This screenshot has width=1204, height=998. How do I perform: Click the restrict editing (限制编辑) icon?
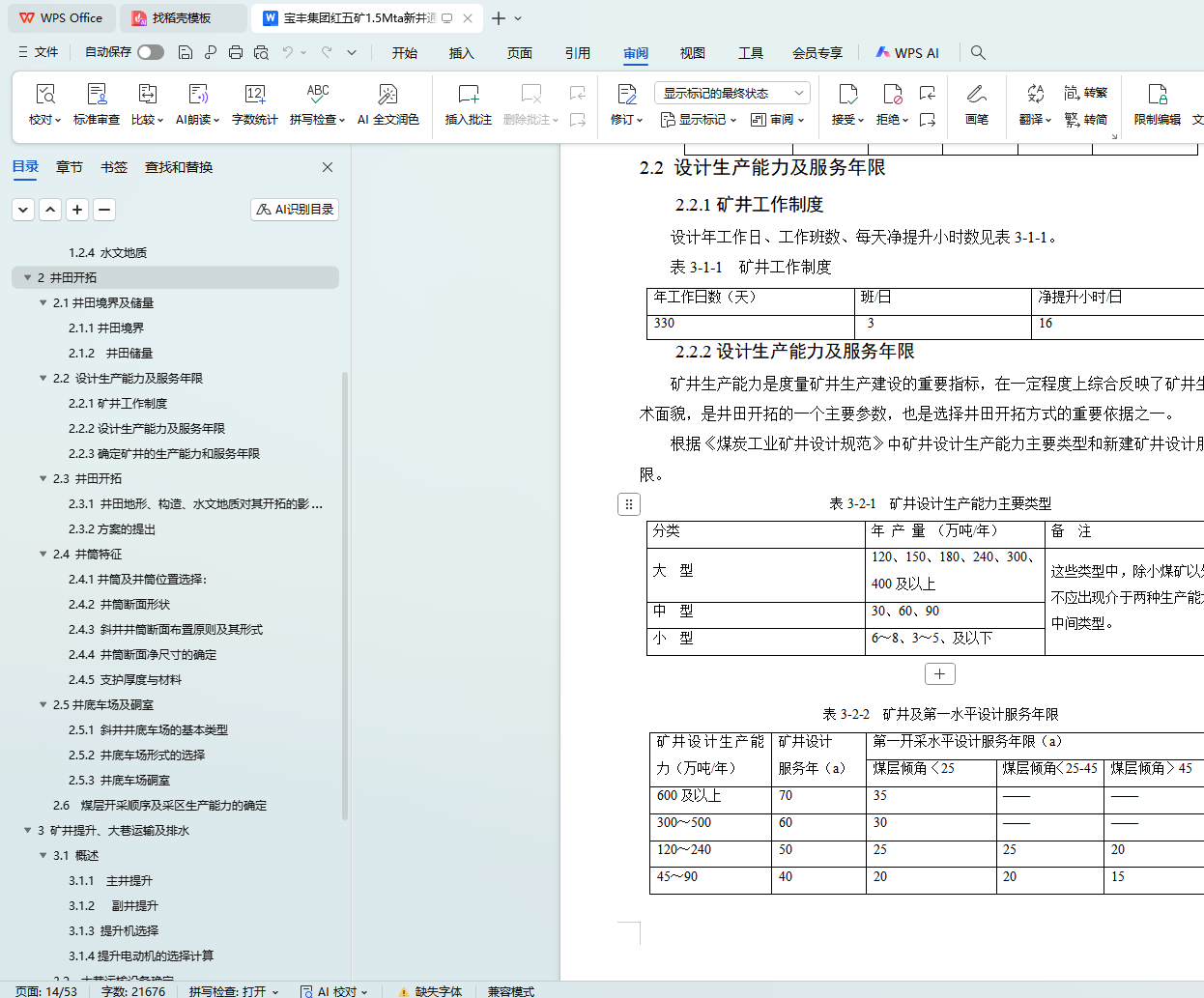pos(1157,95)
